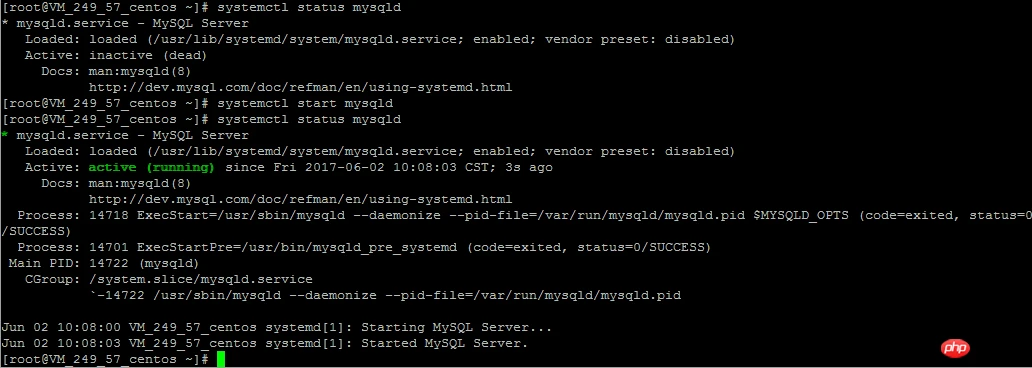Click the '/SUCCESS)' wrapped line text
1032x368 pixels.
click(37, 232)
